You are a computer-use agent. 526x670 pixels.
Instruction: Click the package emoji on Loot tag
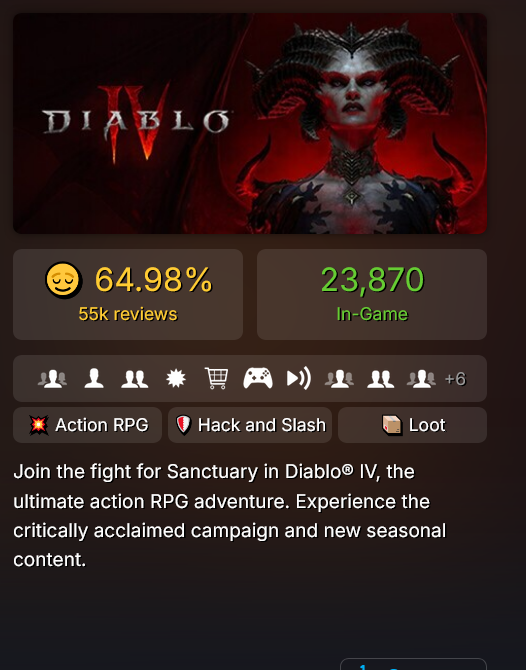click(392, 425)
